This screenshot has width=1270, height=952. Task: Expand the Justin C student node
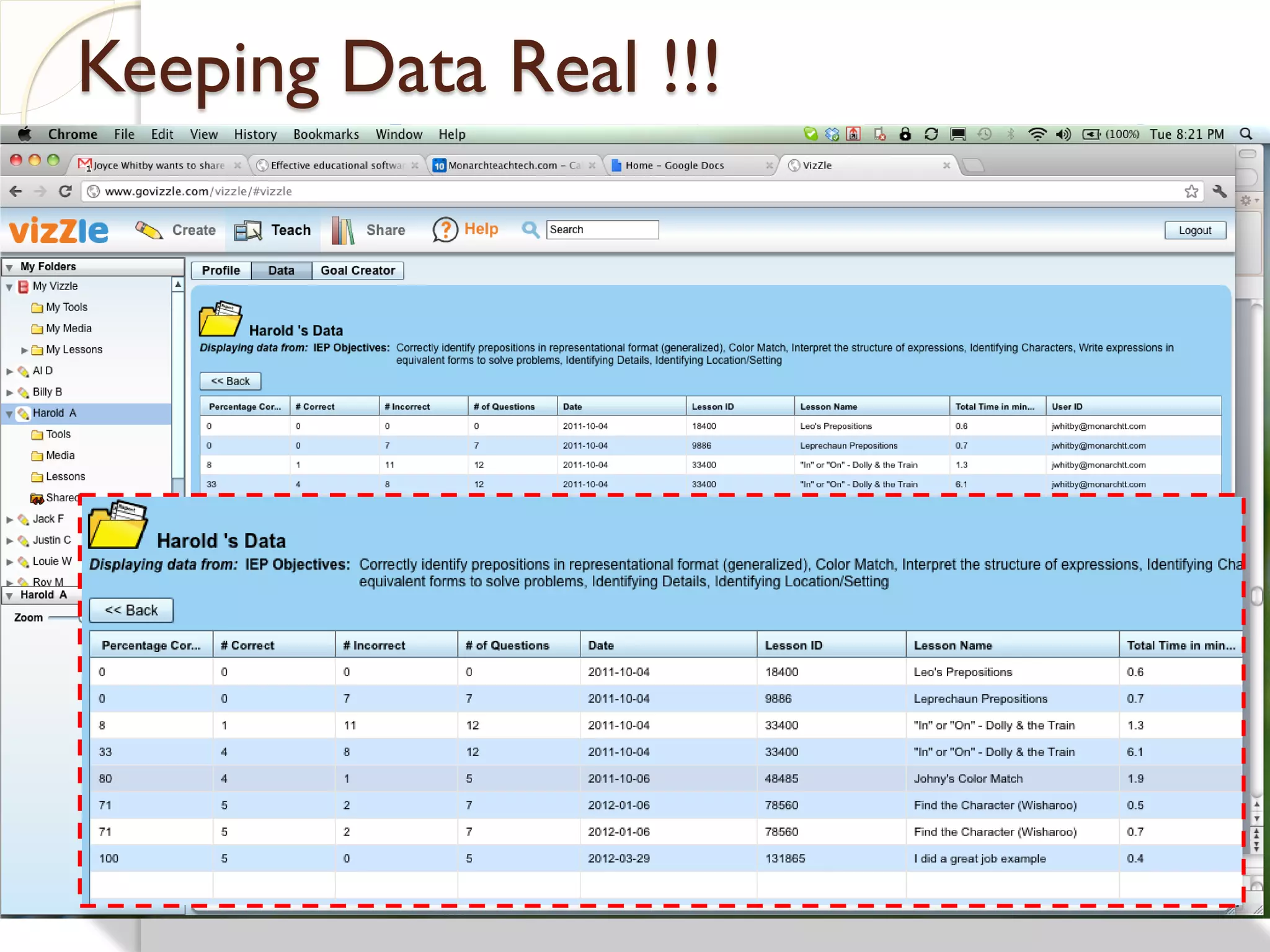click(x=9, y=540)
